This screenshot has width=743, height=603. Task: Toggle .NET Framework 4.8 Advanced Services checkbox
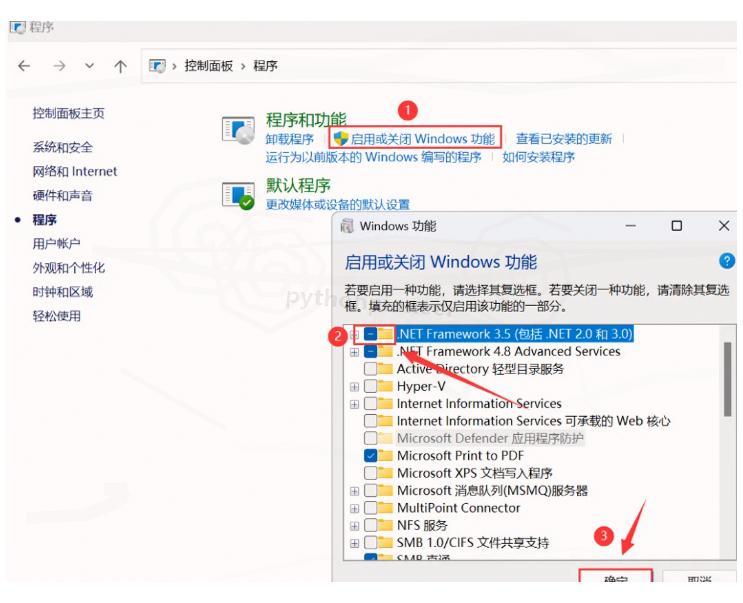click(371, 351)
